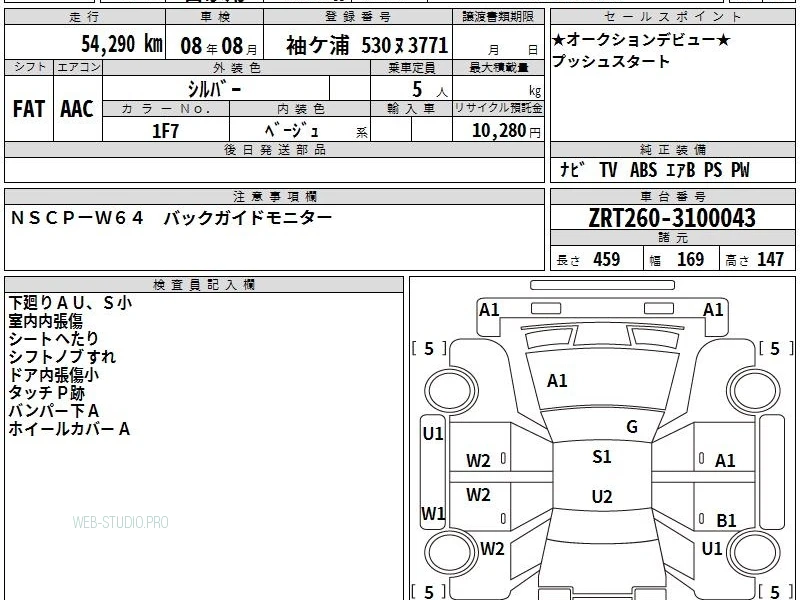Click the G mark on the windshield
Screen dimensions: 800x600
[x=632, y=427]
